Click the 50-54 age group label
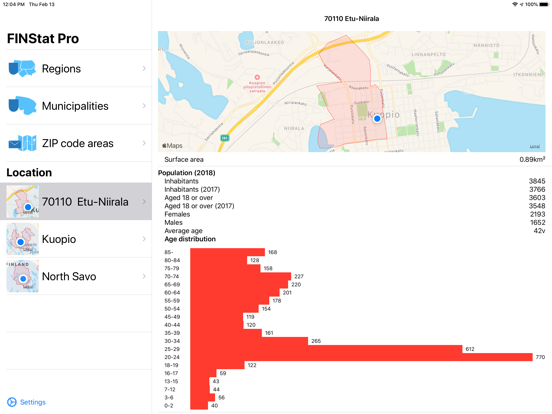Viewport: 552px width, 414px height. [172, 309]
